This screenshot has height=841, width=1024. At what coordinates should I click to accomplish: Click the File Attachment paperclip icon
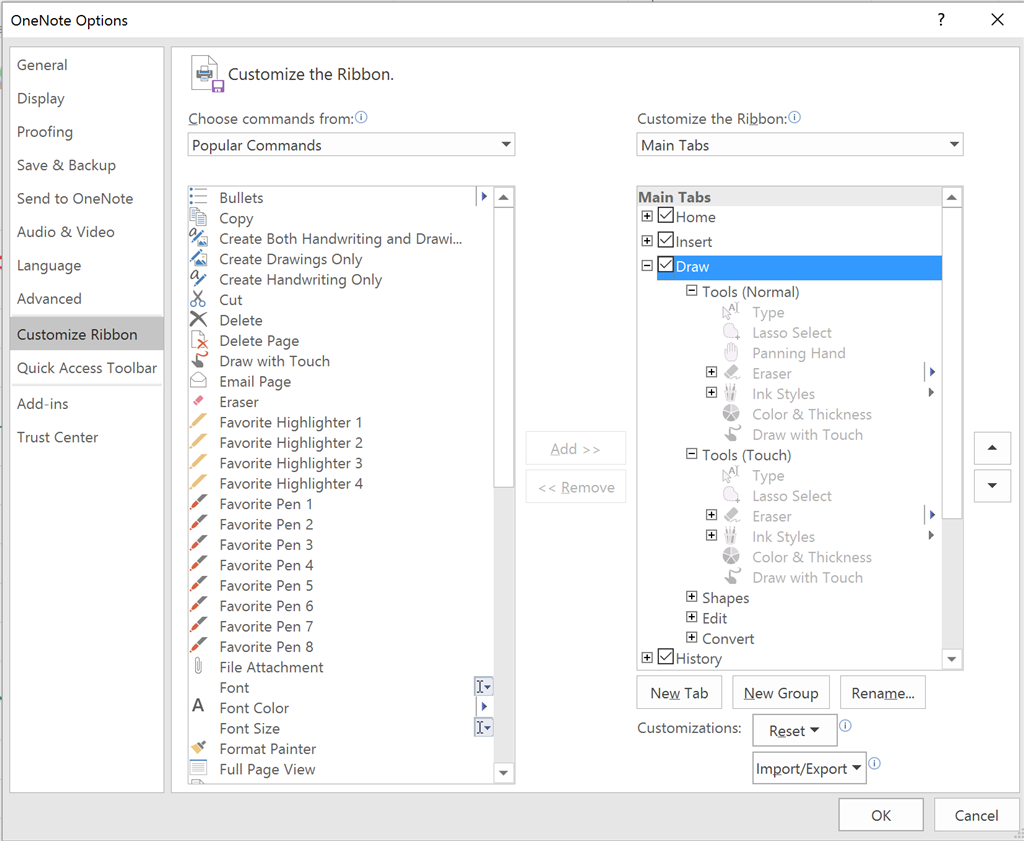pos(199,666)
